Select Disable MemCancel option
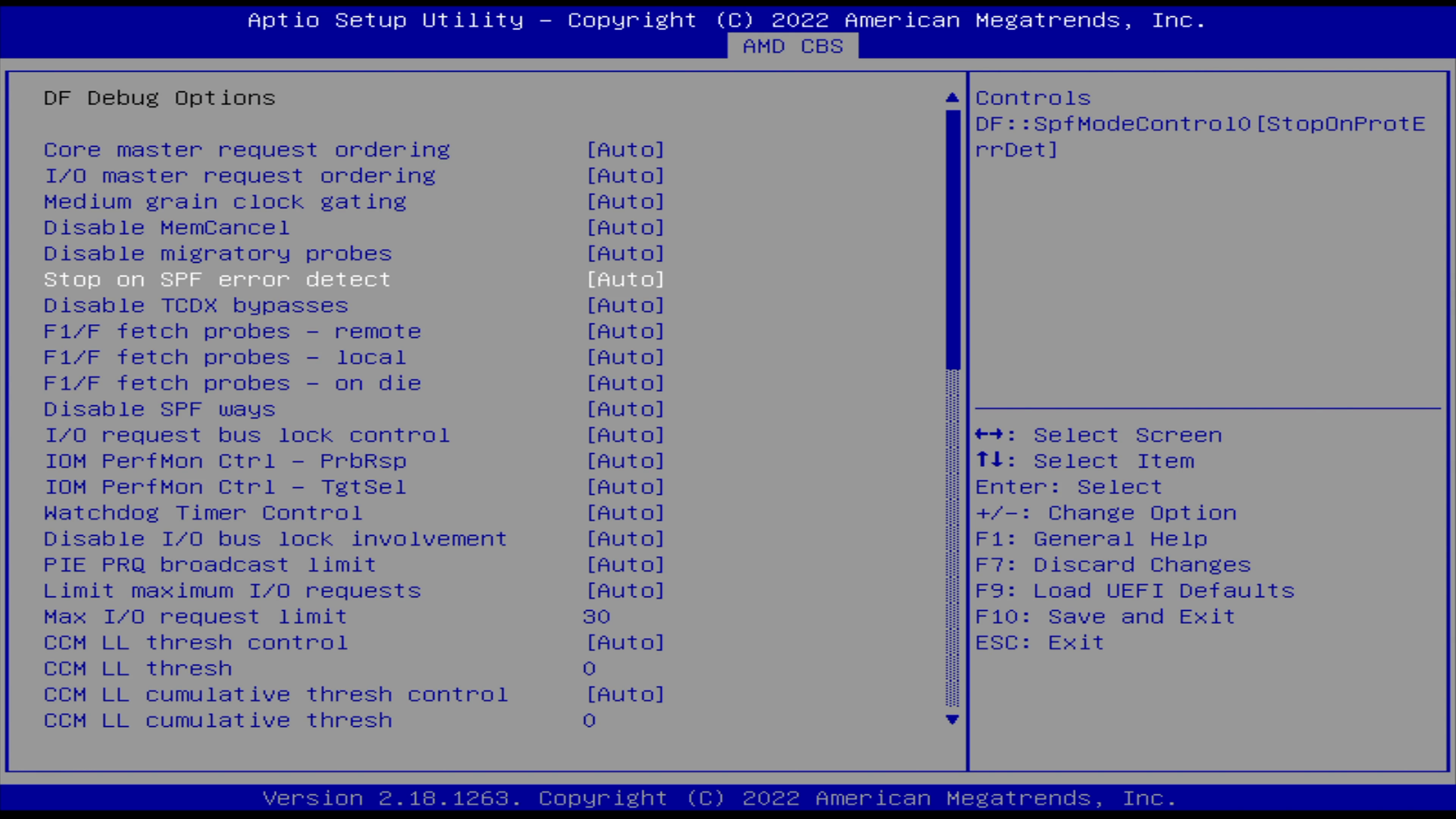 167,228
